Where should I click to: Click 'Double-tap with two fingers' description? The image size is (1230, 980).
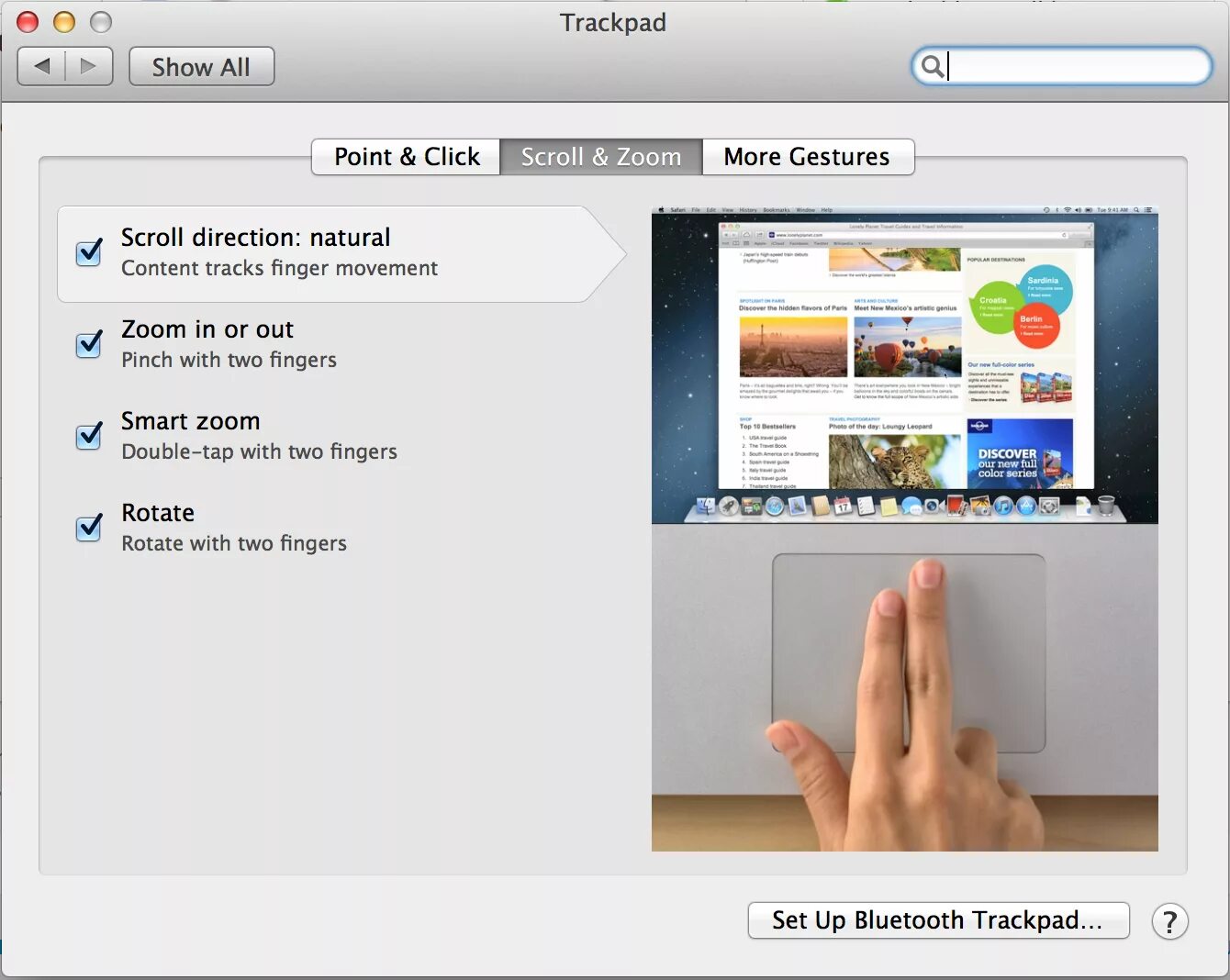point(260,451)
